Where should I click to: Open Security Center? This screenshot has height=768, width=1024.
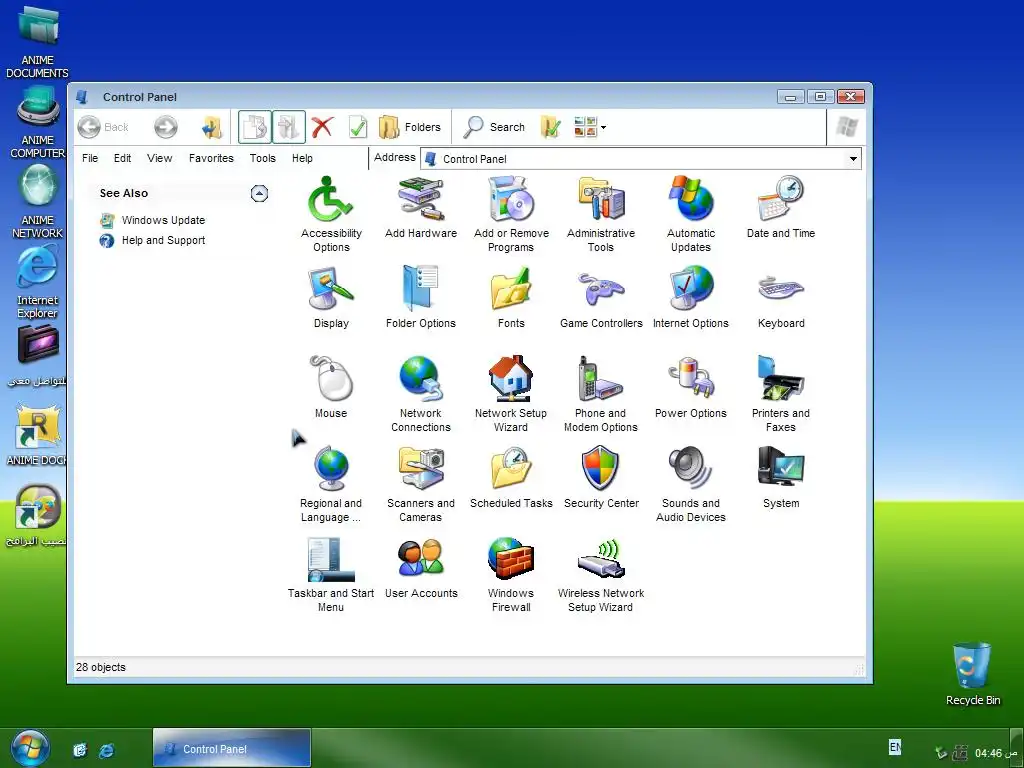(x=601, y=477)
